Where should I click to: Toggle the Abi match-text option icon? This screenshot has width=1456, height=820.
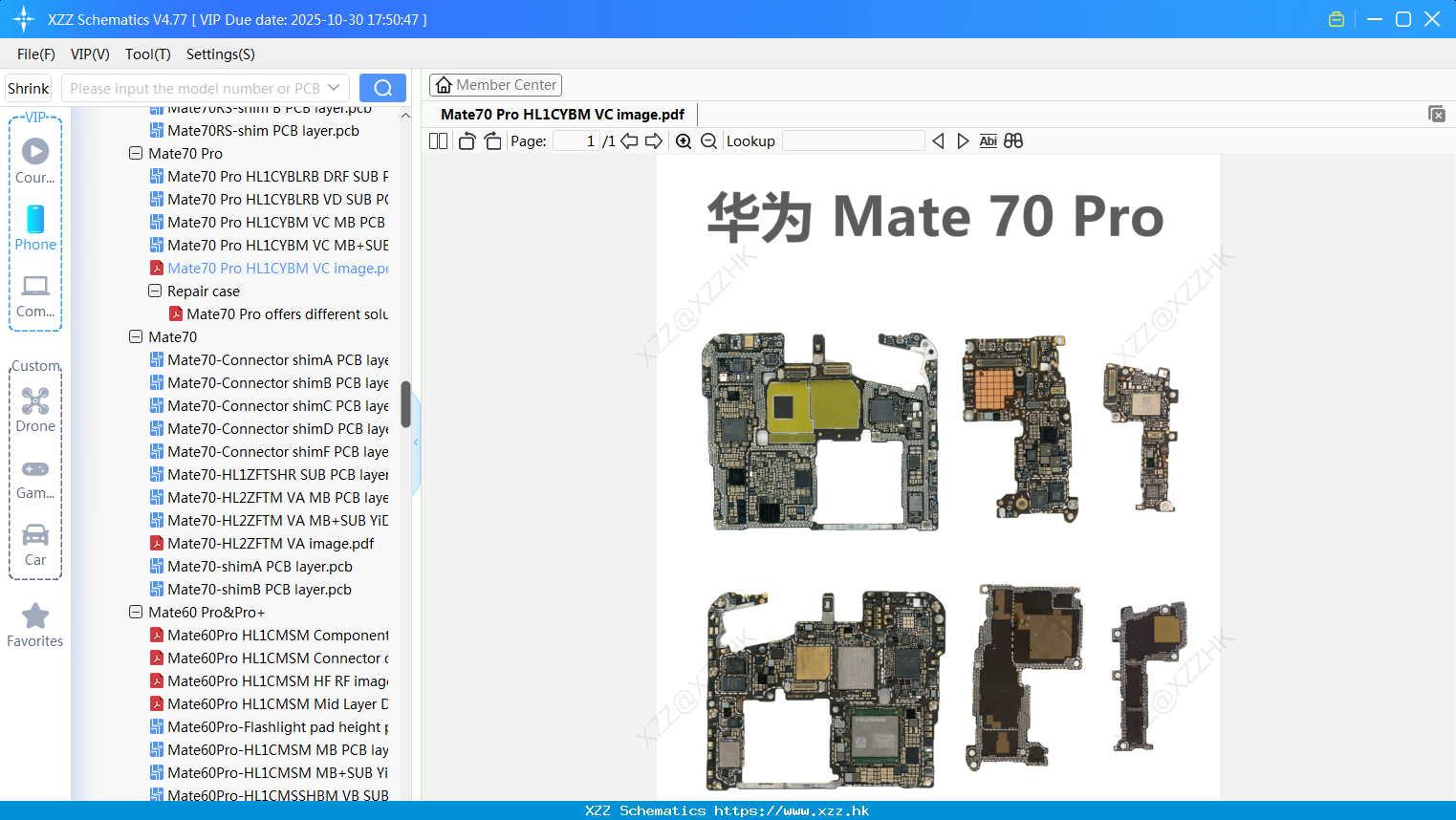[989, 141]
